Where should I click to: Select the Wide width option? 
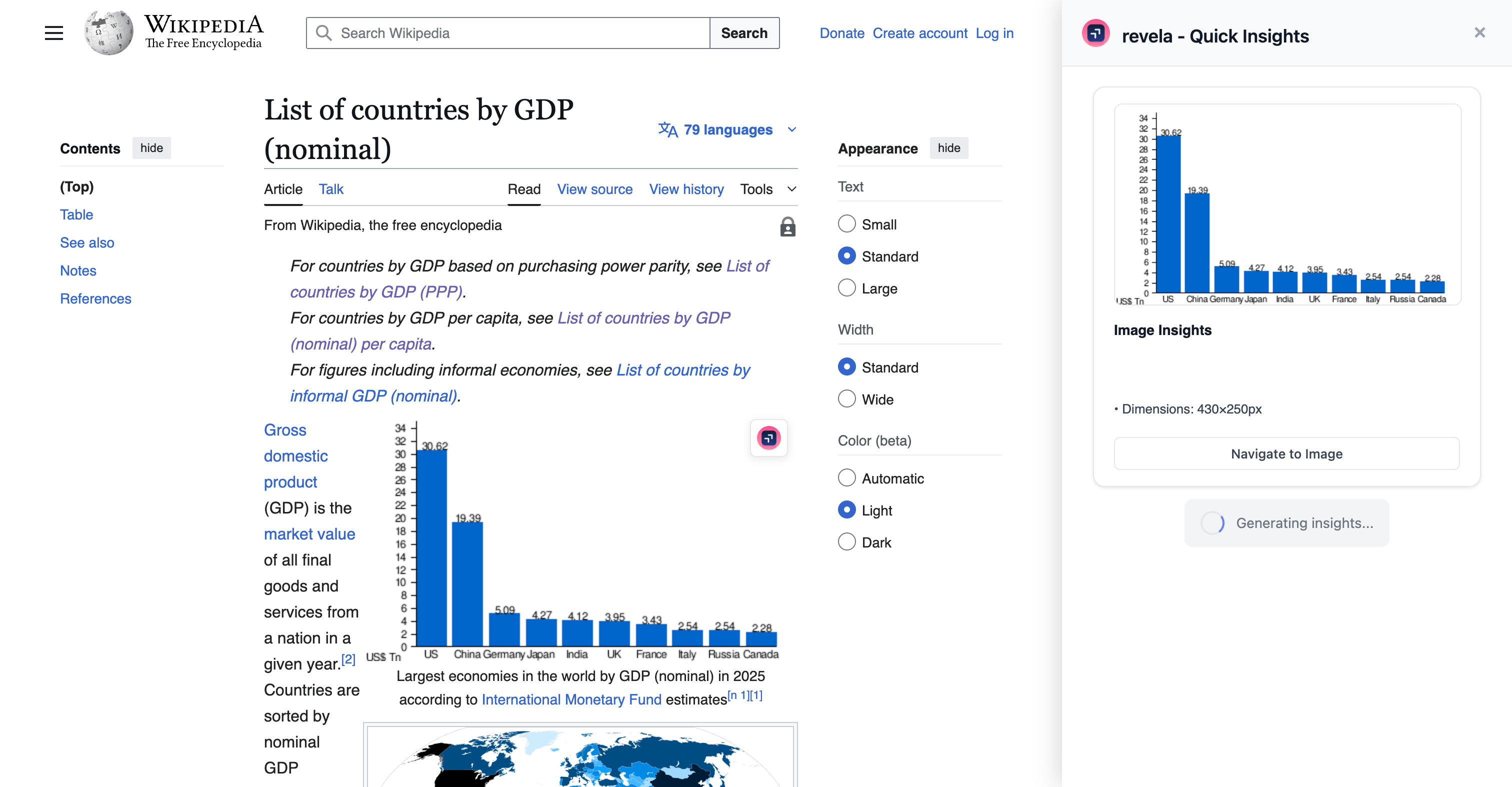[846, 399]
